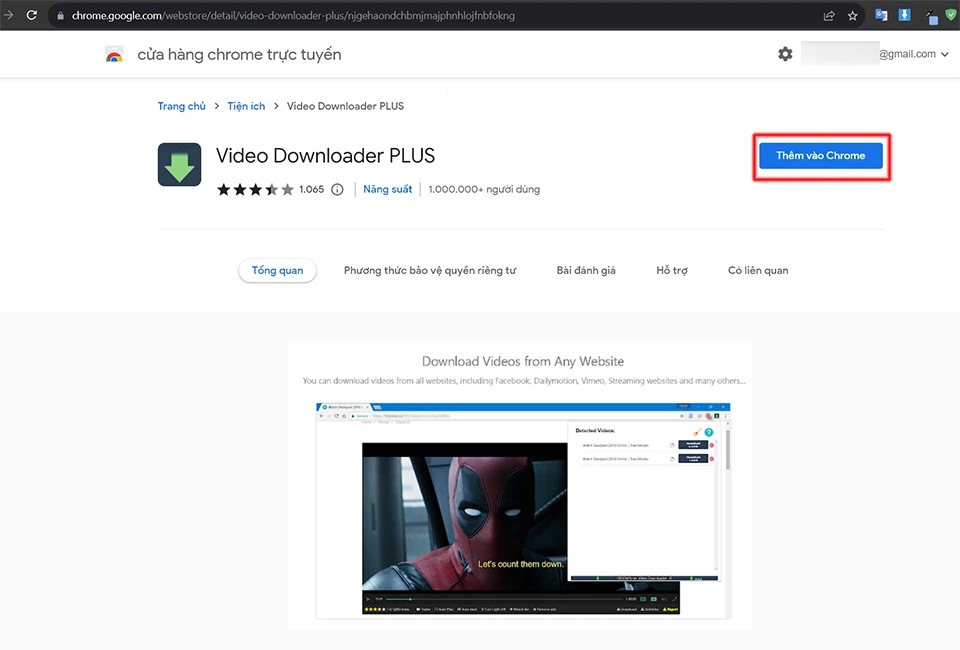Click the share page icon in address bar
Viewport: 960px width, 650px height.
829,16
